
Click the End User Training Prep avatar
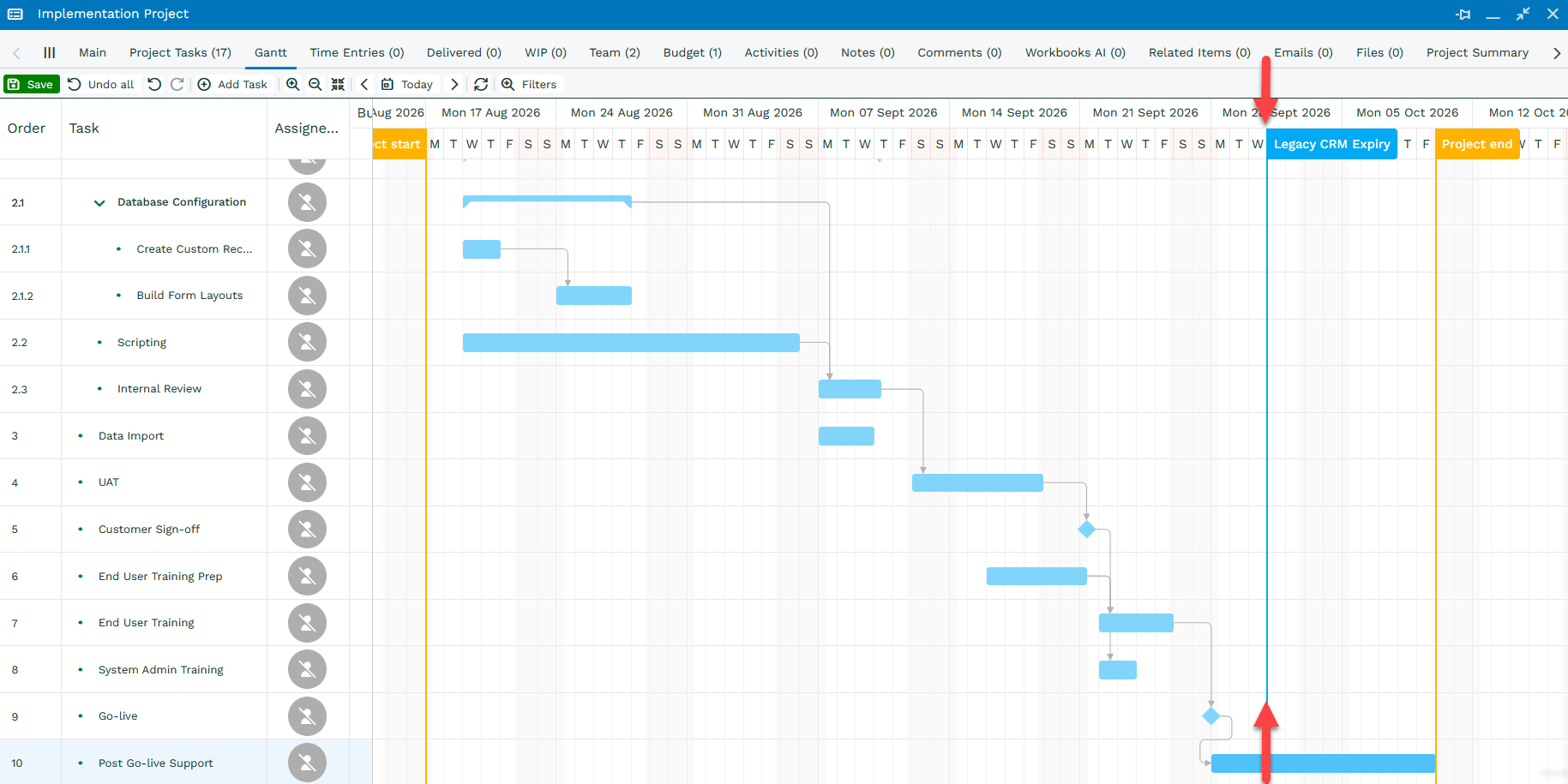tap(307, 576)
